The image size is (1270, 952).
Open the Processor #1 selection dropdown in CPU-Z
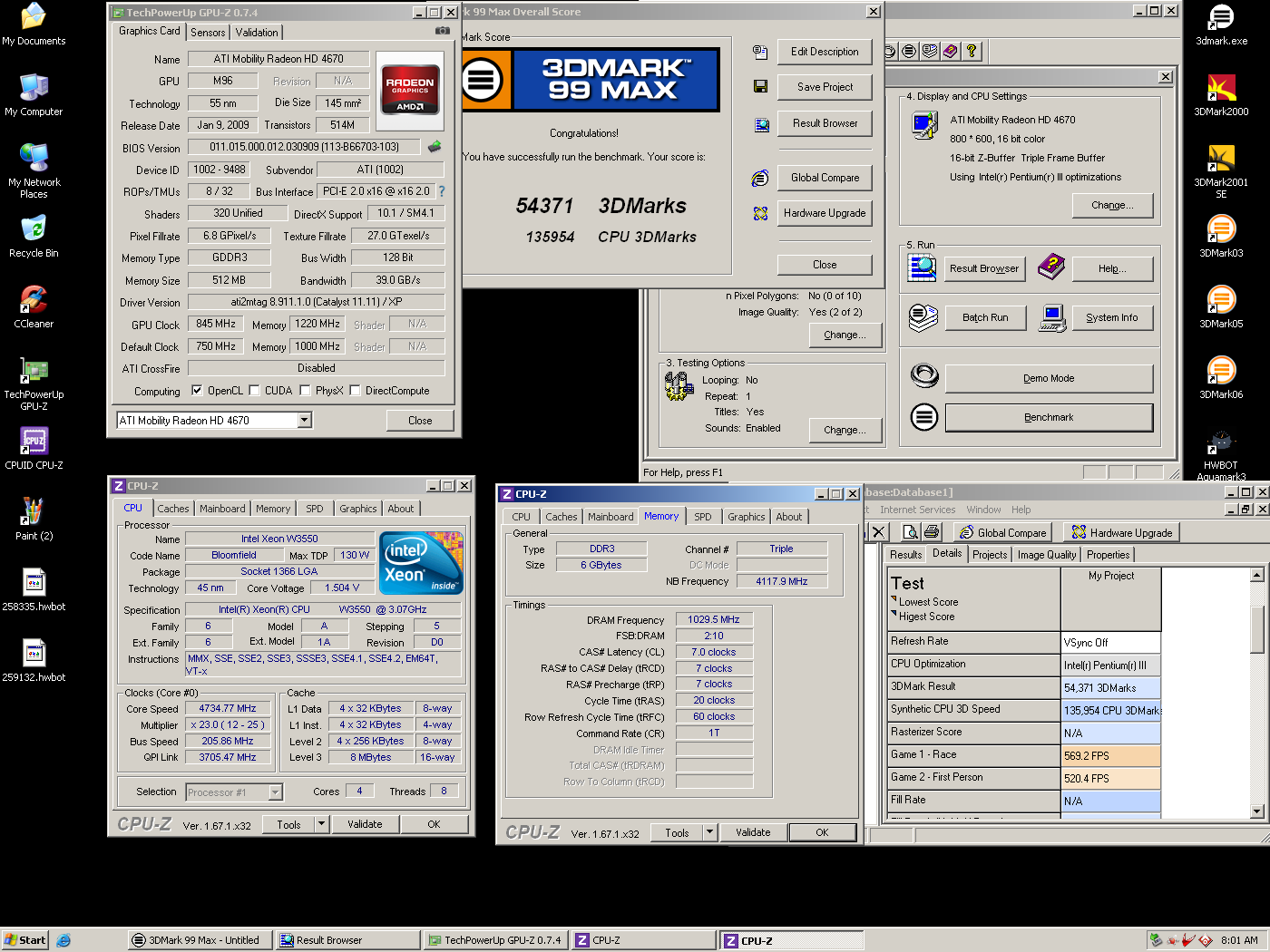tap(275, 792)
